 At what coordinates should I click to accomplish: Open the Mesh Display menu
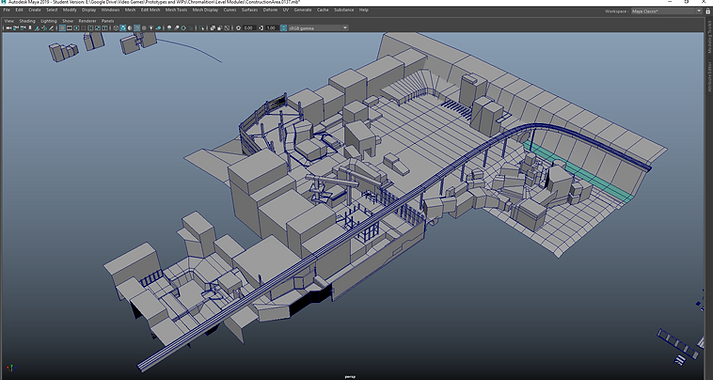(x=205, y=10)
